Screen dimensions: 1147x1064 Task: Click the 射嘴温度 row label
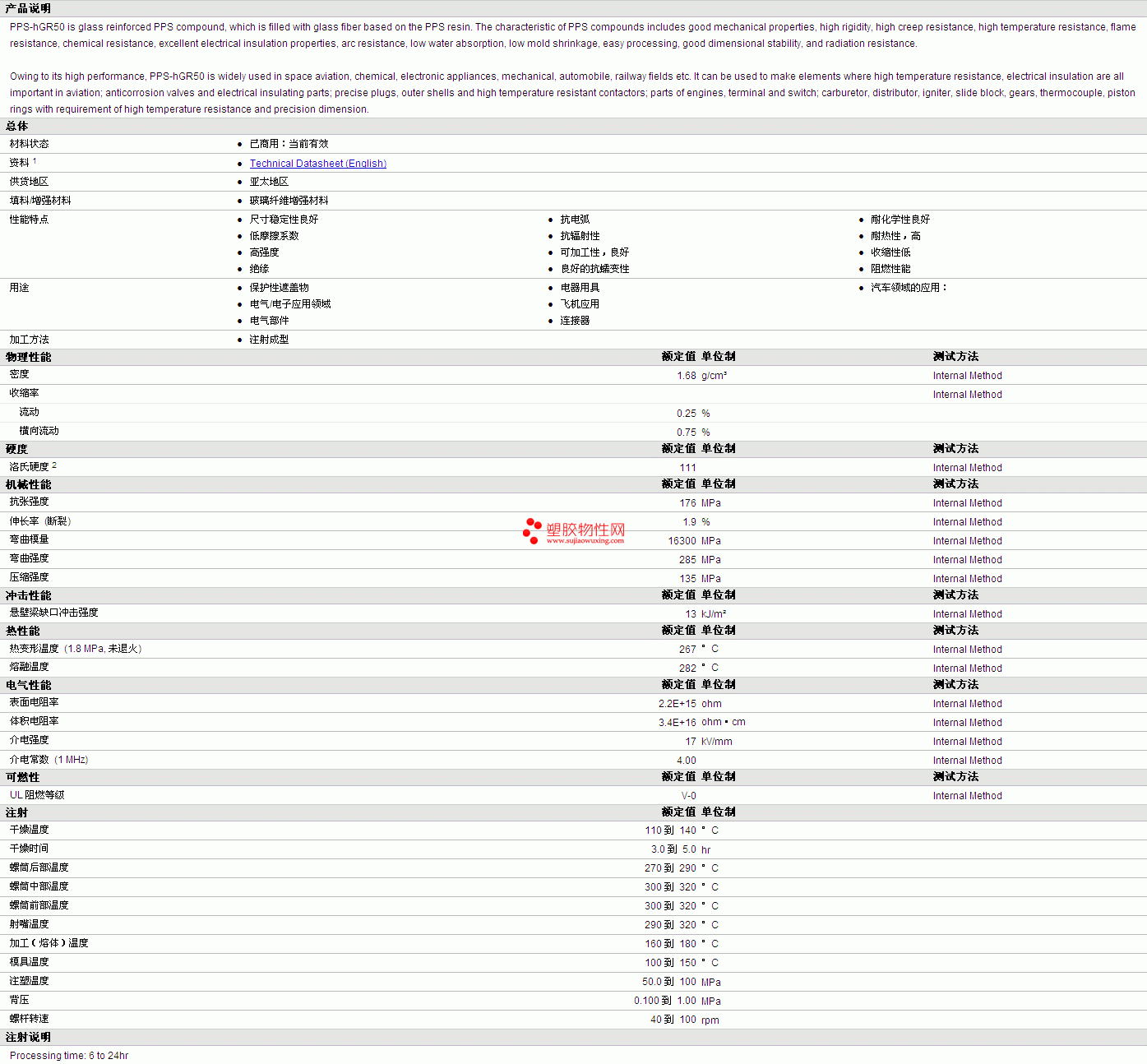click(x=29, y=924)
